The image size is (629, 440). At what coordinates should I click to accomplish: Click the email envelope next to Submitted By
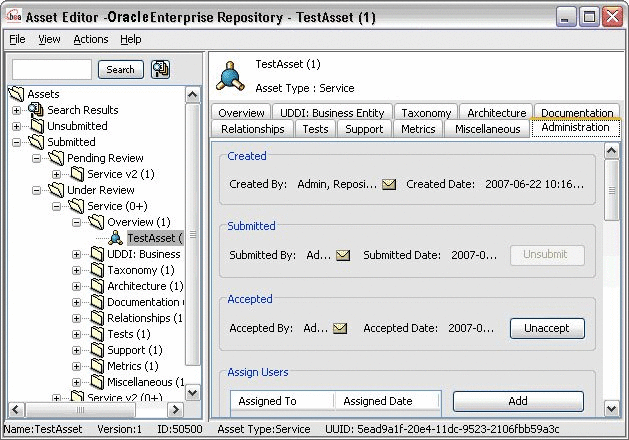[x=343, y=255]
